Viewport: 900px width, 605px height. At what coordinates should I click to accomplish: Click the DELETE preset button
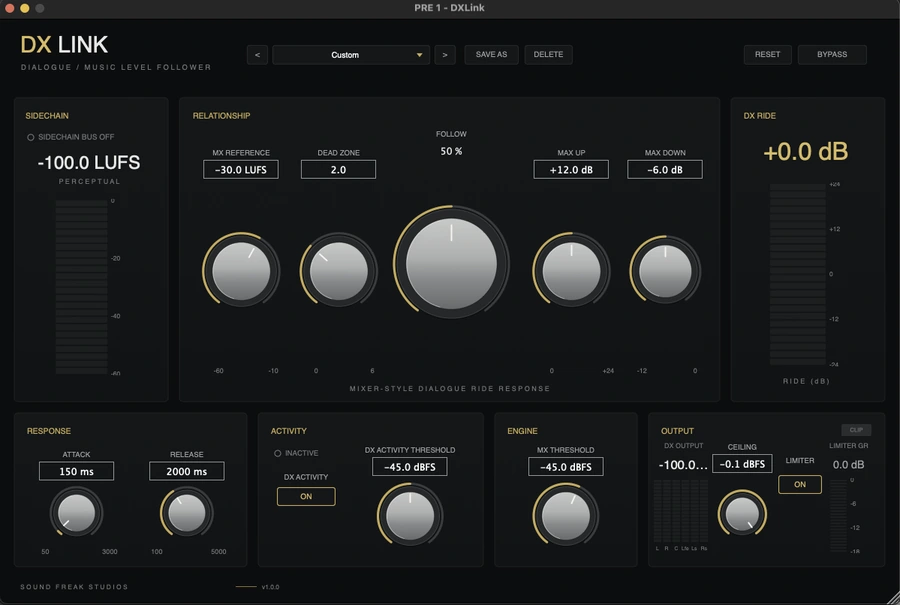click(x=548, y=55)
